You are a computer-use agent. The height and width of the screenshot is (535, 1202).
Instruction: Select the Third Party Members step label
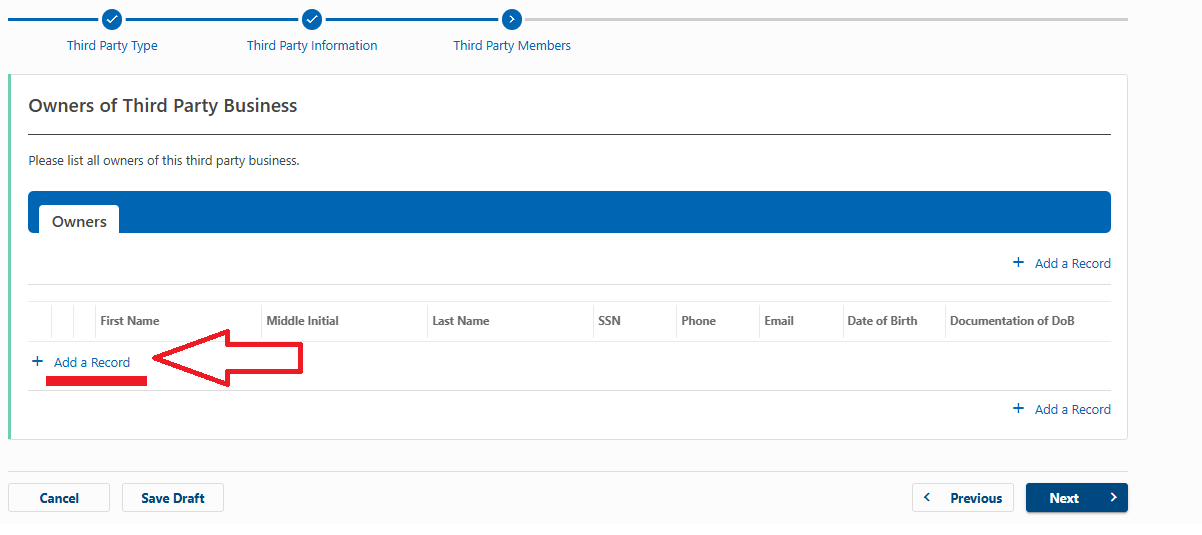pyautogui.click(x=512, y=46)
